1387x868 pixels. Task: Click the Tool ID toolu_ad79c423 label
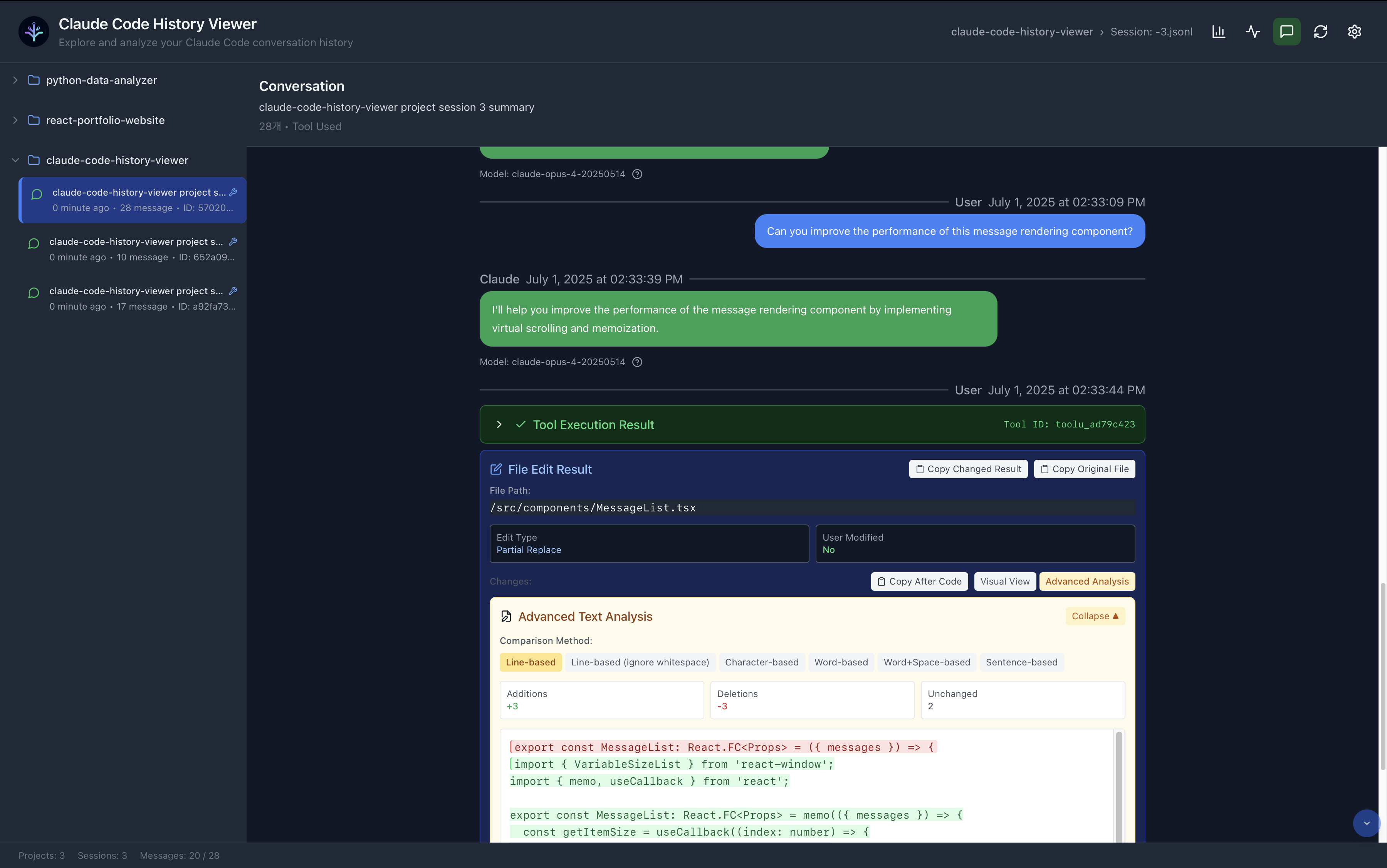click(x=1069, y=424)
